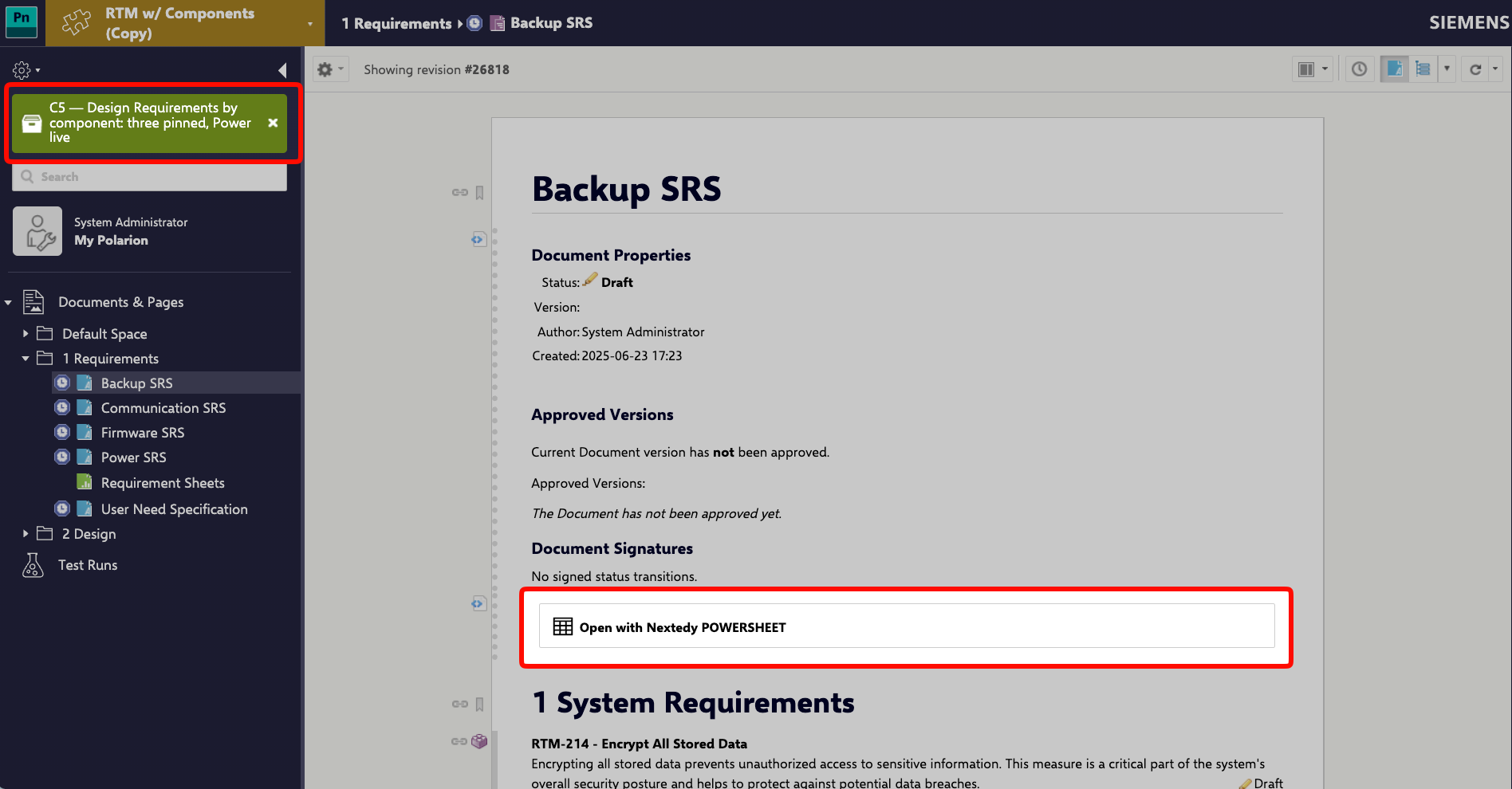Expand the 2 Design folder
Image resolution: width=1512 pixels, height=789 pixels.
(x=26, y=533)
